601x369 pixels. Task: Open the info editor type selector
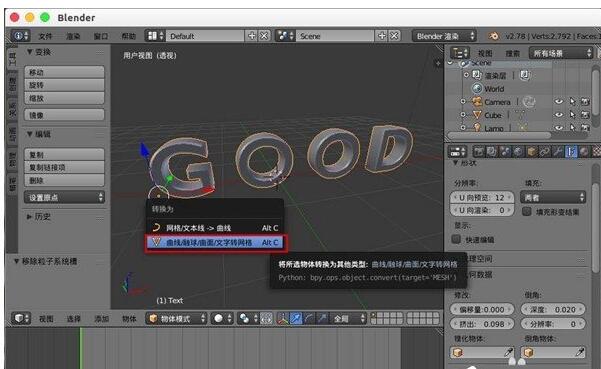(20, 36)
